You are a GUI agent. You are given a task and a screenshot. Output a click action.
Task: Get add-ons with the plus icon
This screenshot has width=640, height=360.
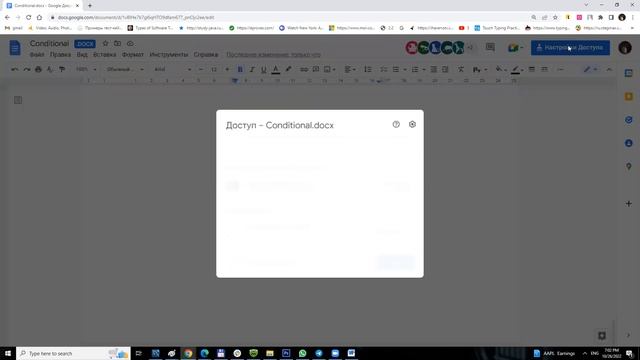tap(629, 203)
